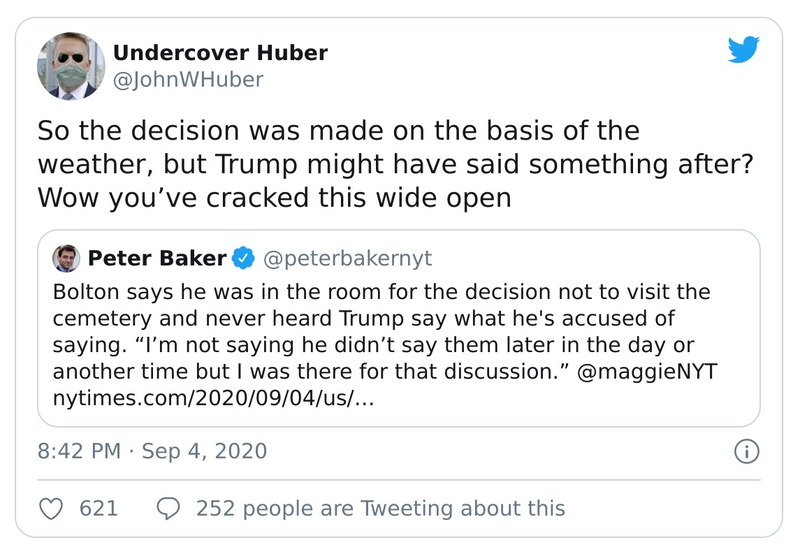Open the tweet info circle icon

[x=744, y=452]
